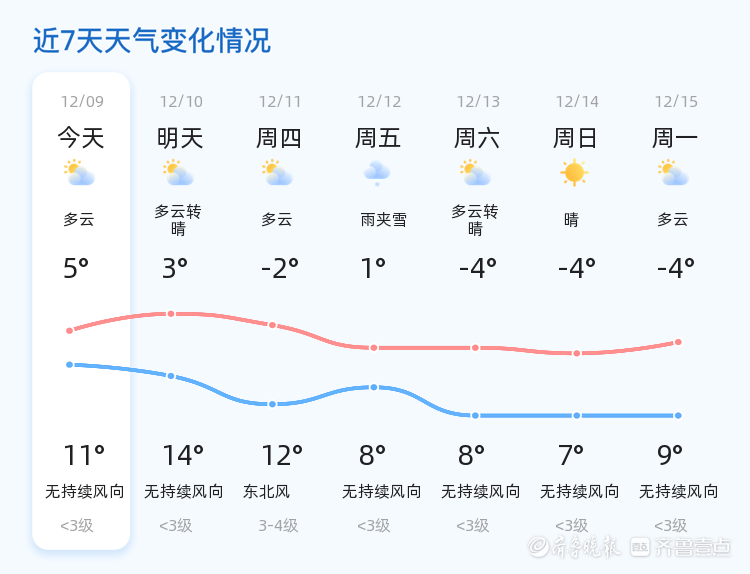Select the 周五 forecast column label
750x574 pixels.
point(378,138)
